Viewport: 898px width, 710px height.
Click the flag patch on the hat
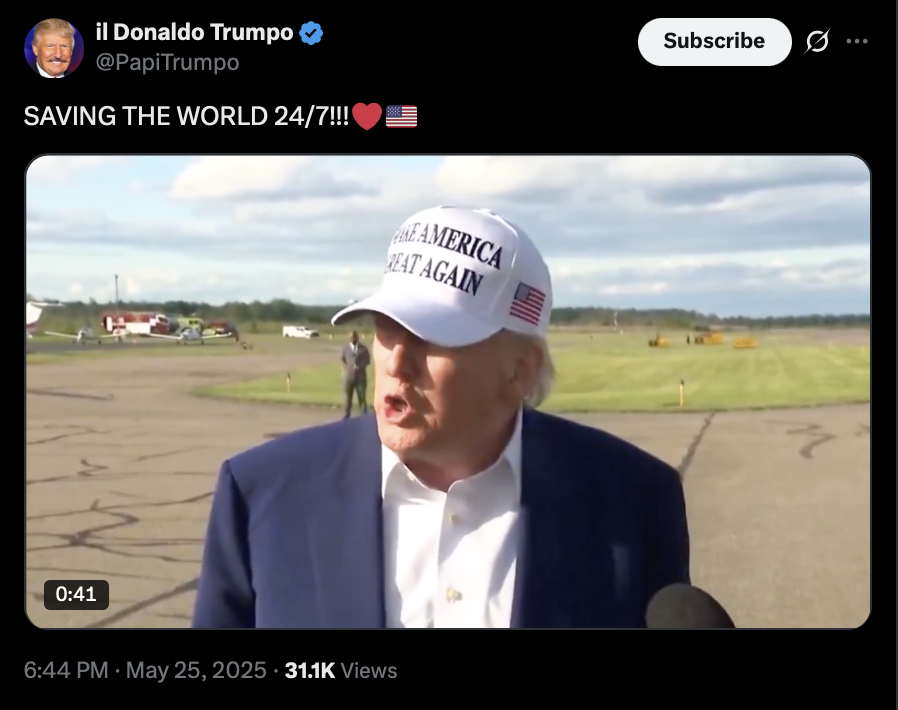527,303
